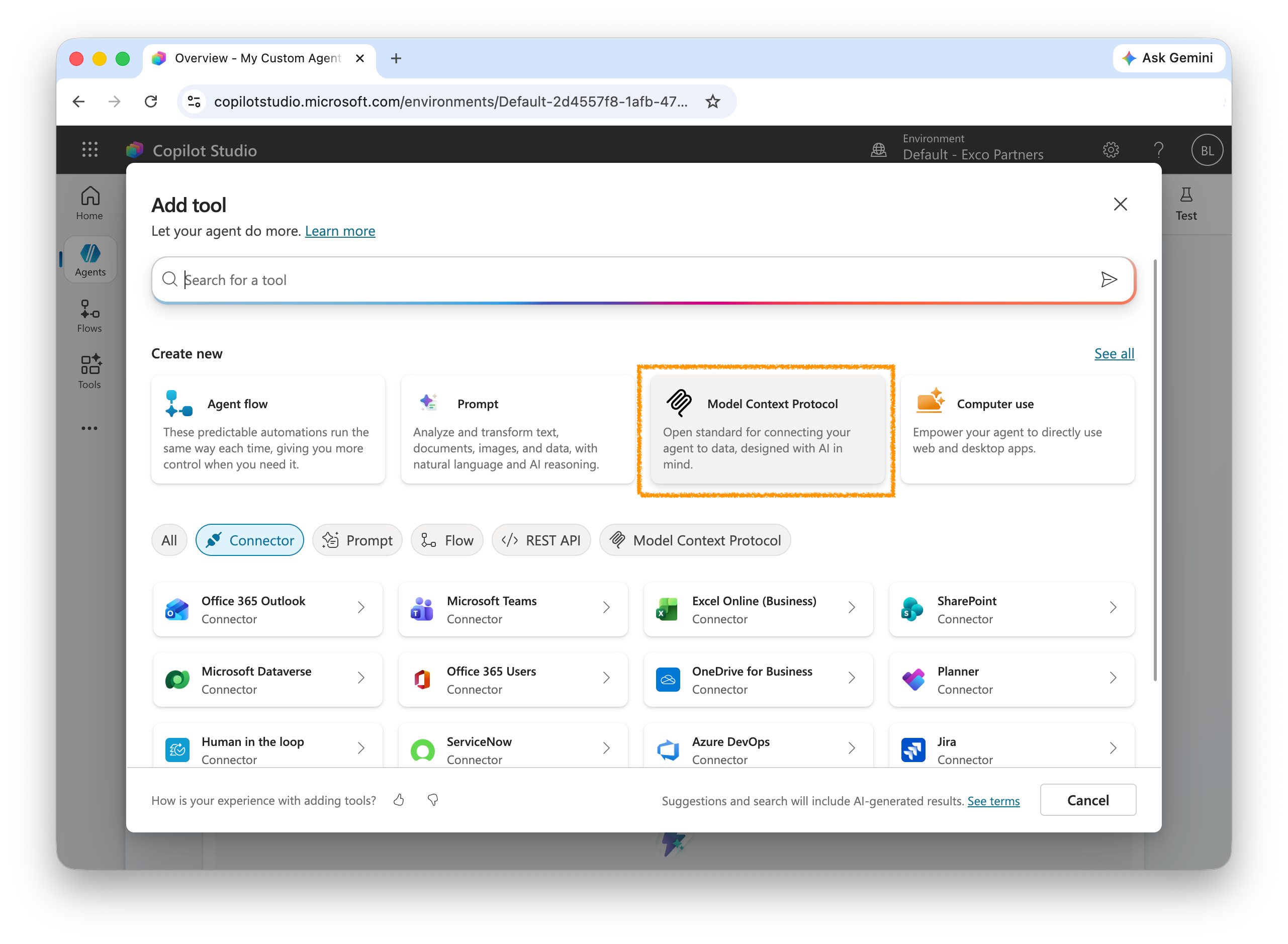
Task: Open the Learn more link
Action: (340, 231)
